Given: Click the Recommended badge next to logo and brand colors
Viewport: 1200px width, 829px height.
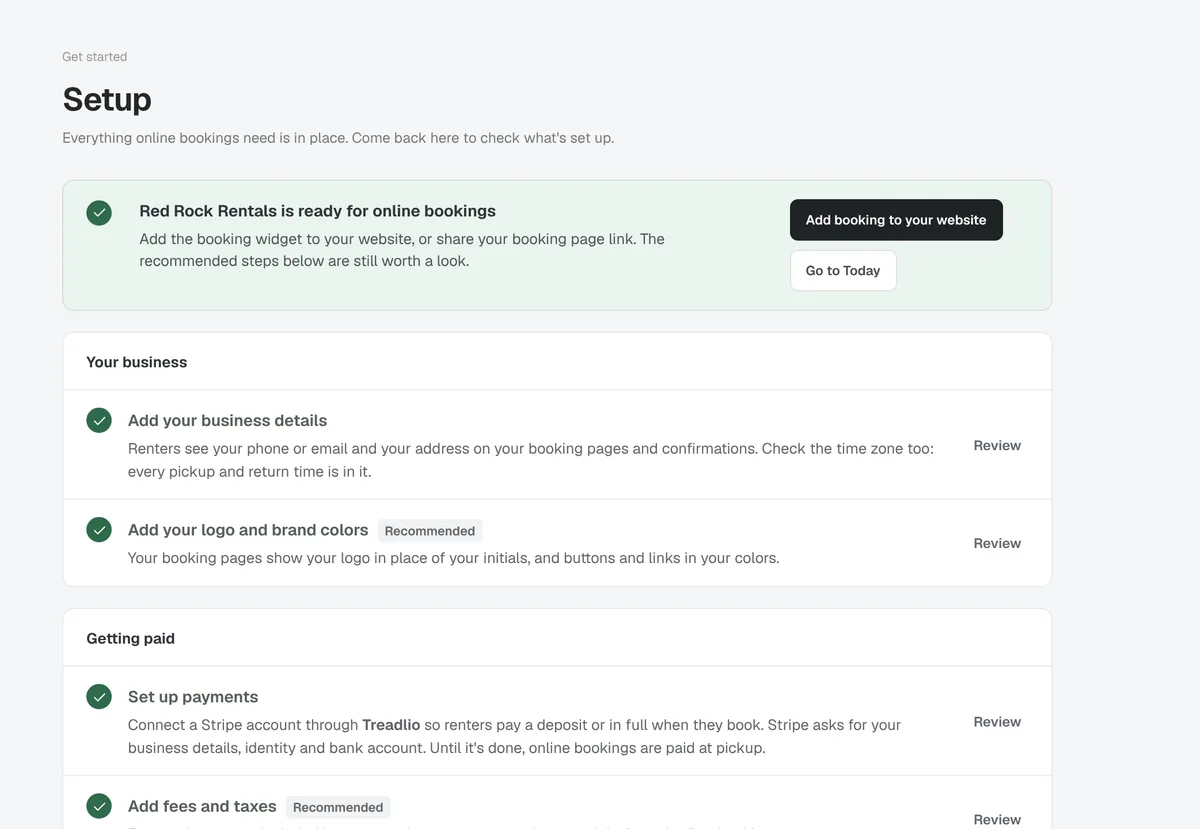Looking at the screenshot, I should point(430,531).
